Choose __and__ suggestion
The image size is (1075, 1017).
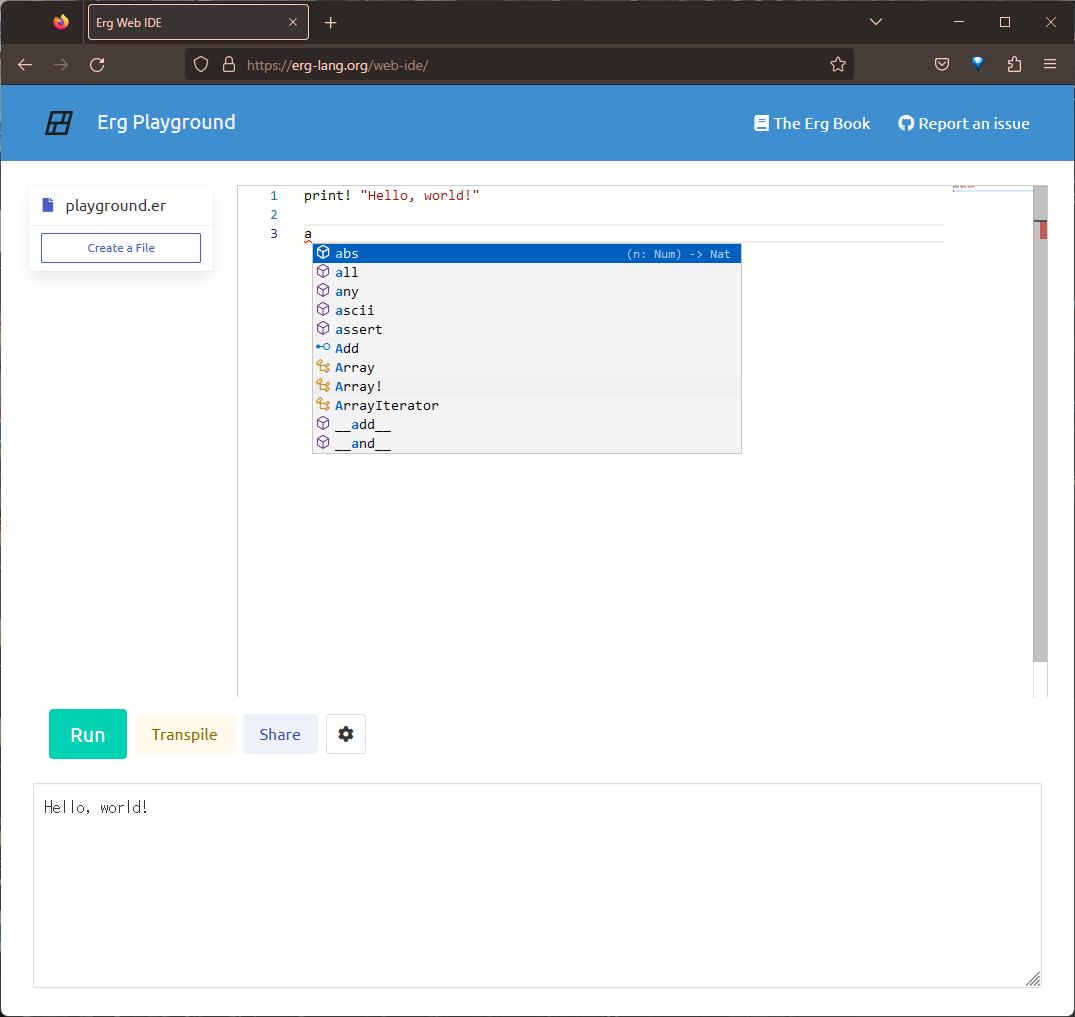(527, 444)
